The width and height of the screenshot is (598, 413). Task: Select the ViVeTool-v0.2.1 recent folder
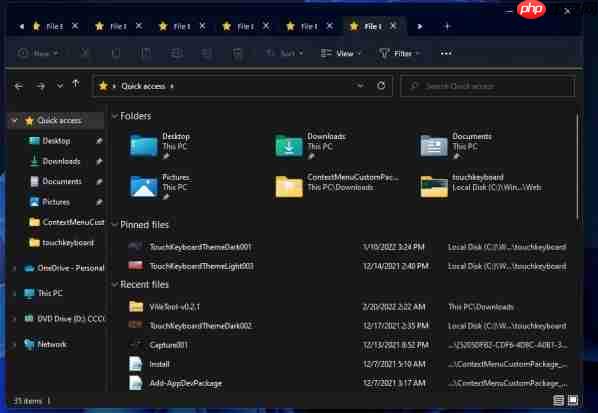click(x=347, y=307)
